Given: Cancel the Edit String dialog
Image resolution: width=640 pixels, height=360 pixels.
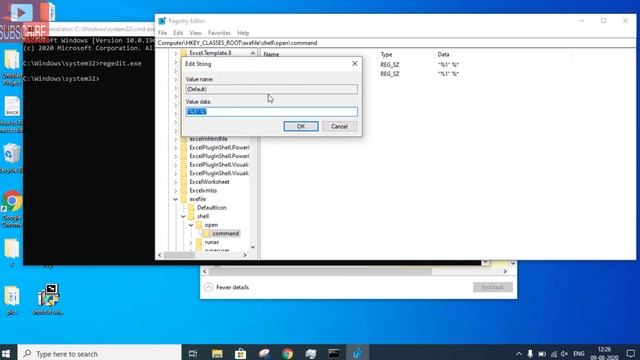Looking at the screenshot, I should (339, 127).
